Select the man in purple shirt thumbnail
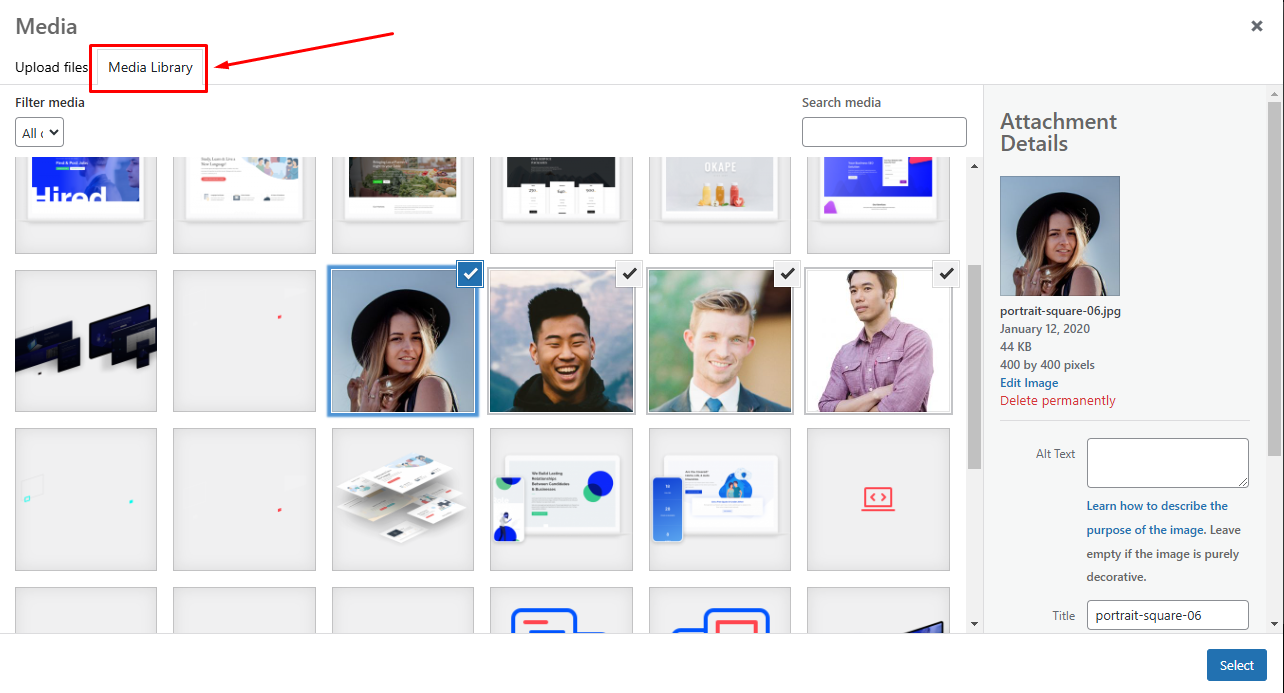Image resolution: width=1284 pixels, height=693 pixels. (x=878, y=341)
